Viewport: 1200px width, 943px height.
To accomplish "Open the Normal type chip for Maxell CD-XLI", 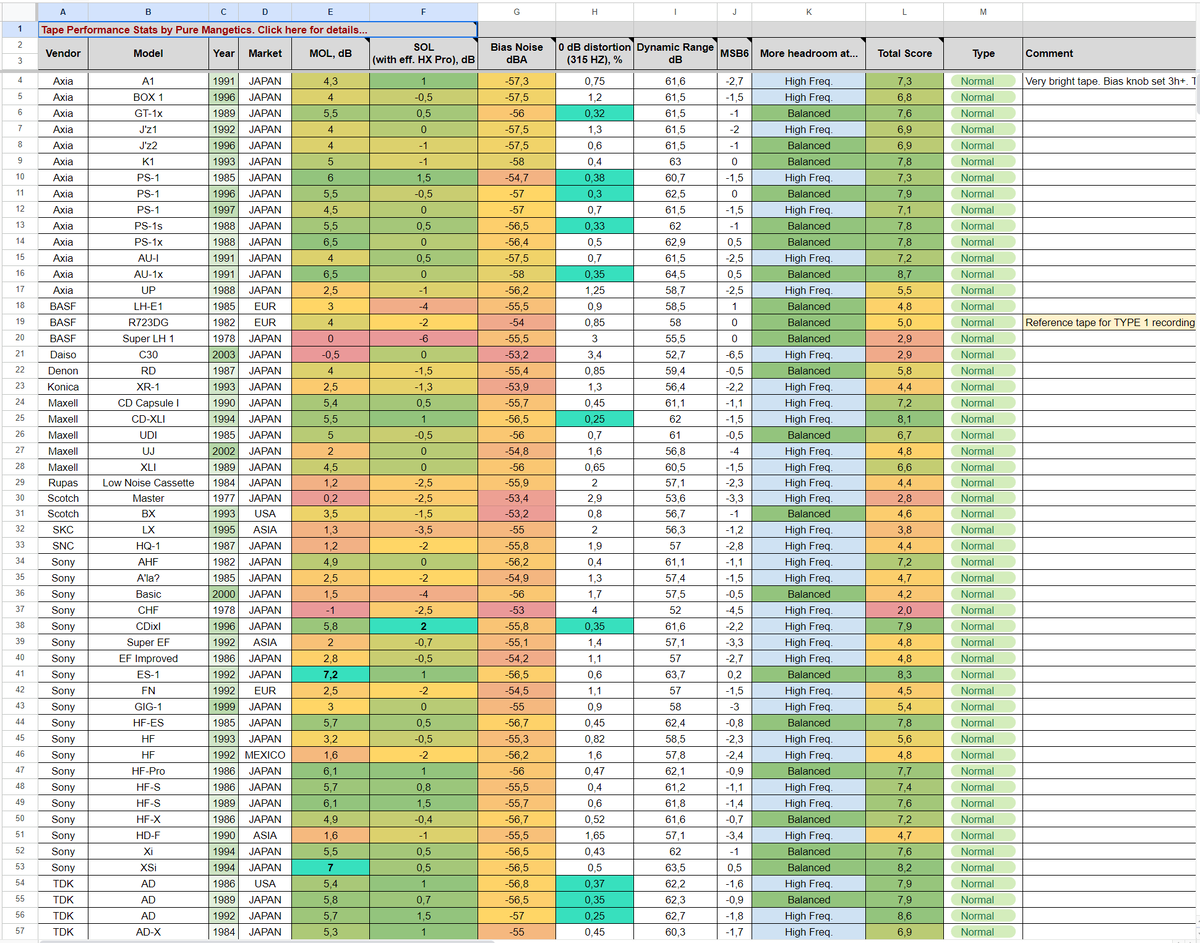I will pyautogui.click(x=982, y=419).
